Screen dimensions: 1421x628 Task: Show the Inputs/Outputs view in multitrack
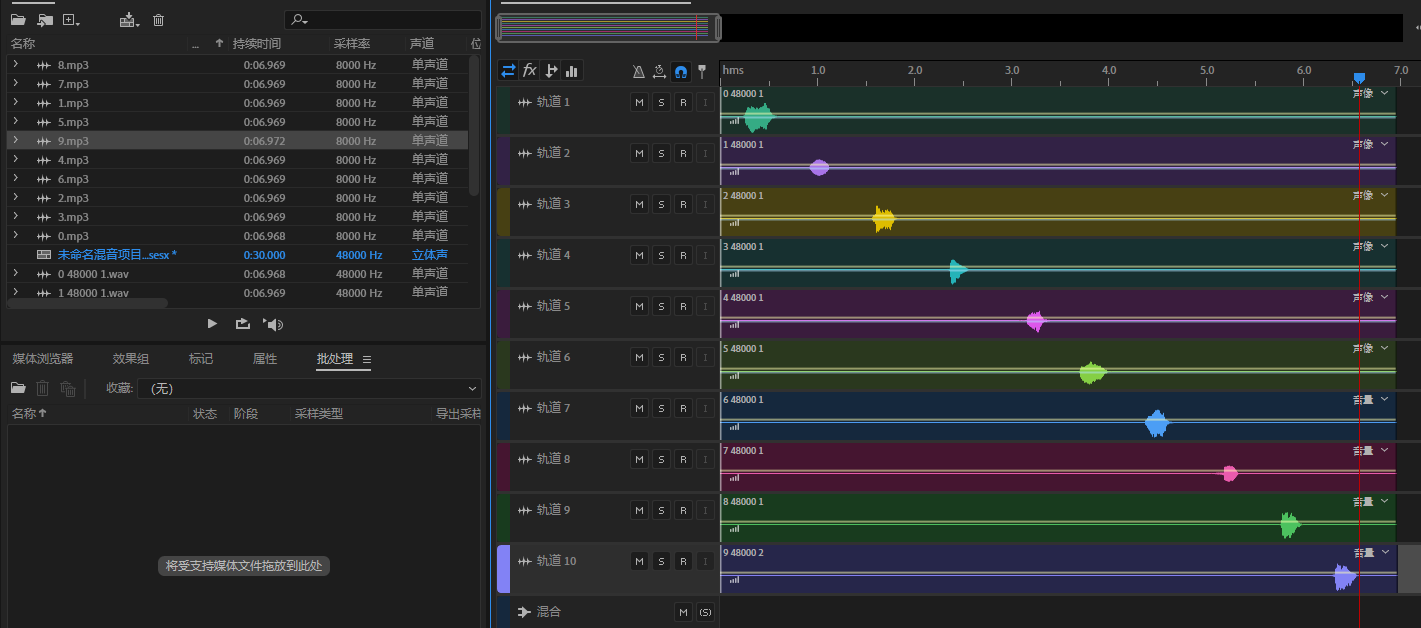(508, 71)
